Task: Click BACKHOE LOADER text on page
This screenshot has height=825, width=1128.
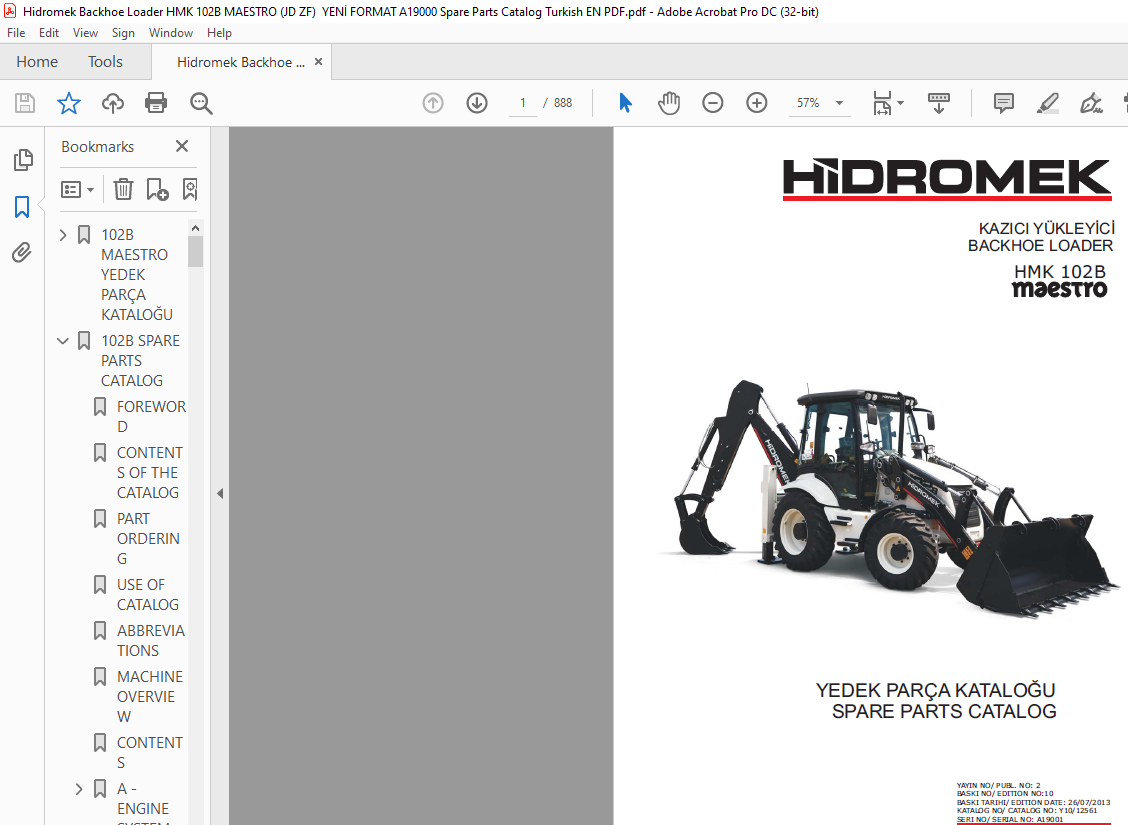Action: pyautogui.click(x=1040, y=246)
